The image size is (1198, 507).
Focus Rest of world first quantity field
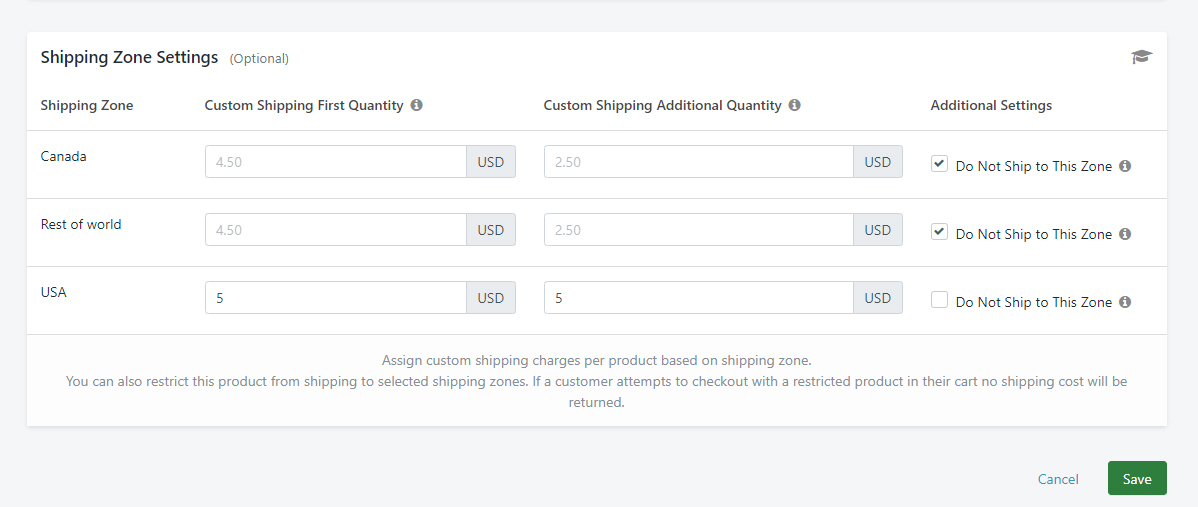pyautogui.click(x=335, y=230)
